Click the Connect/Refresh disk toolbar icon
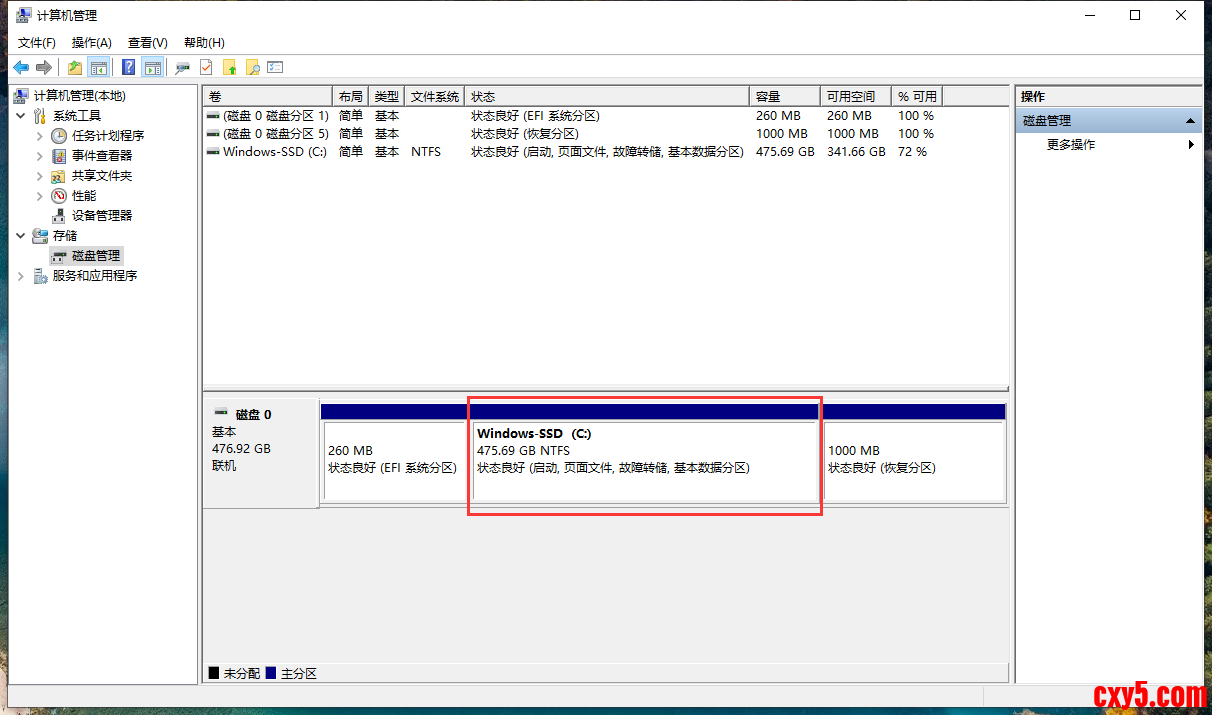The image size is (1212, 715). [182, 68]
